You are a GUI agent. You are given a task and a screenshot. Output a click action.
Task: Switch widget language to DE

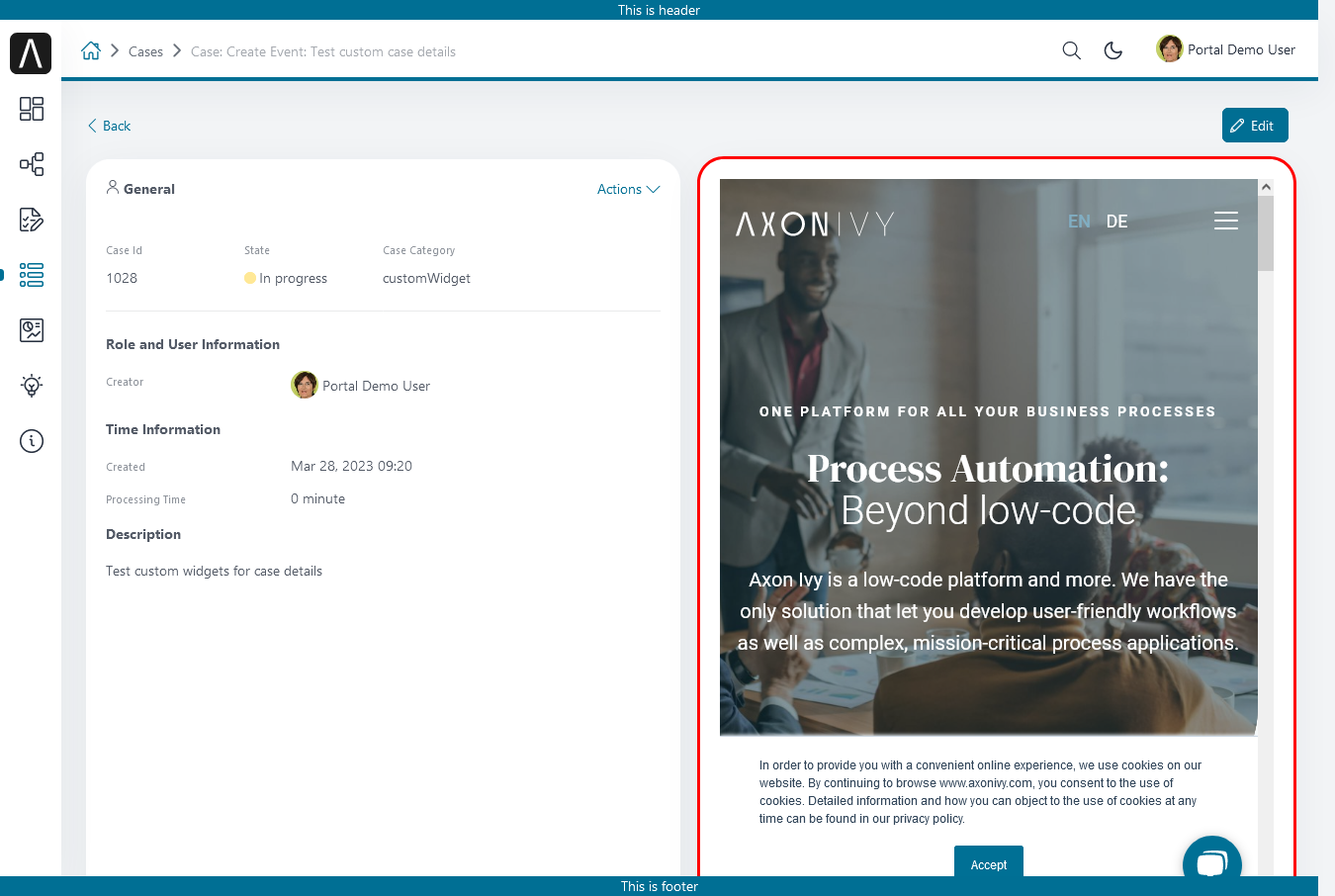click(x=1116, y=222)
